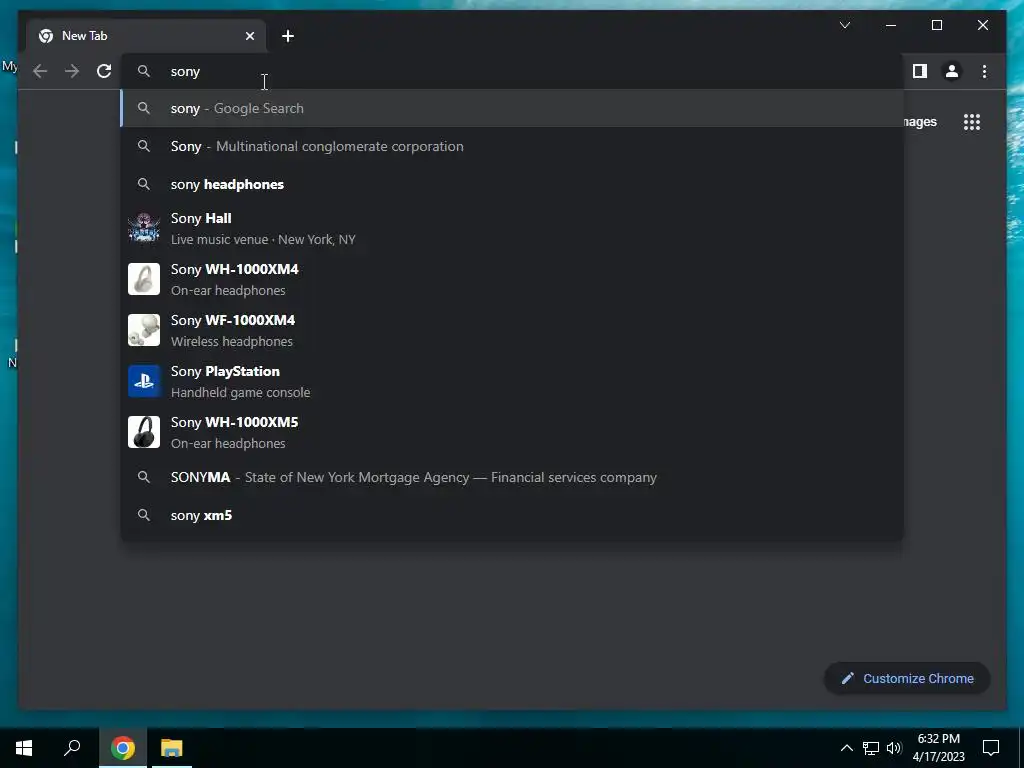Toggle the side panel icon
This screenshot has height=768, width=1024.
pyautogui.click(x=920, y=71)
